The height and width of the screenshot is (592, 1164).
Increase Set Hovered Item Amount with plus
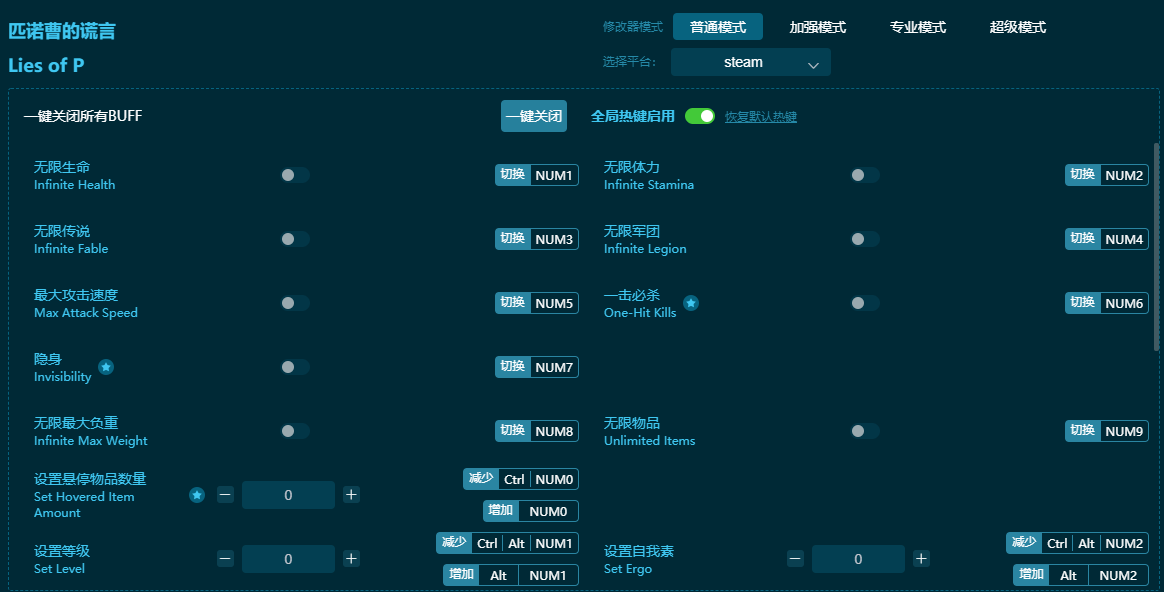tap(351, 495)
